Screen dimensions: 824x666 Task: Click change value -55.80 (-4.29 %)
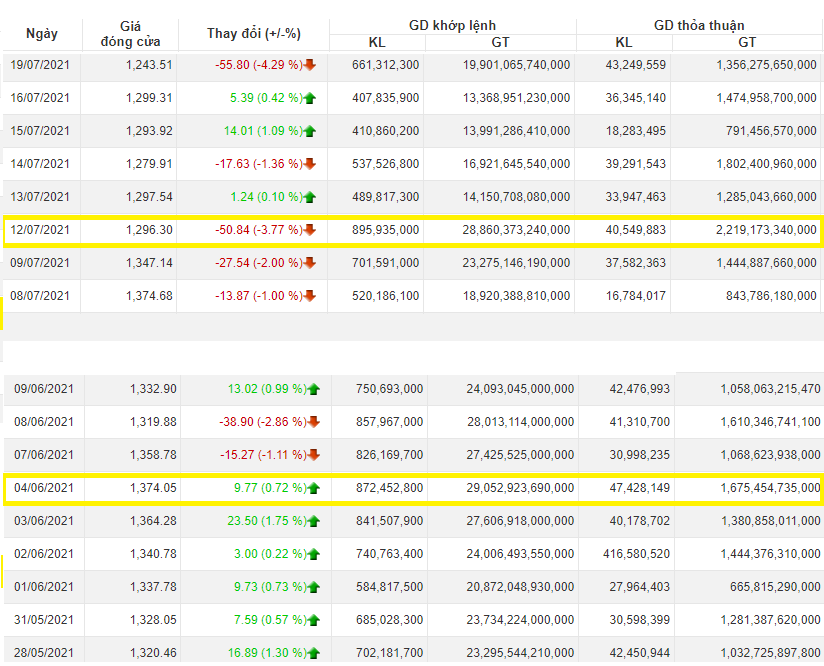click(x=259, y=65)
